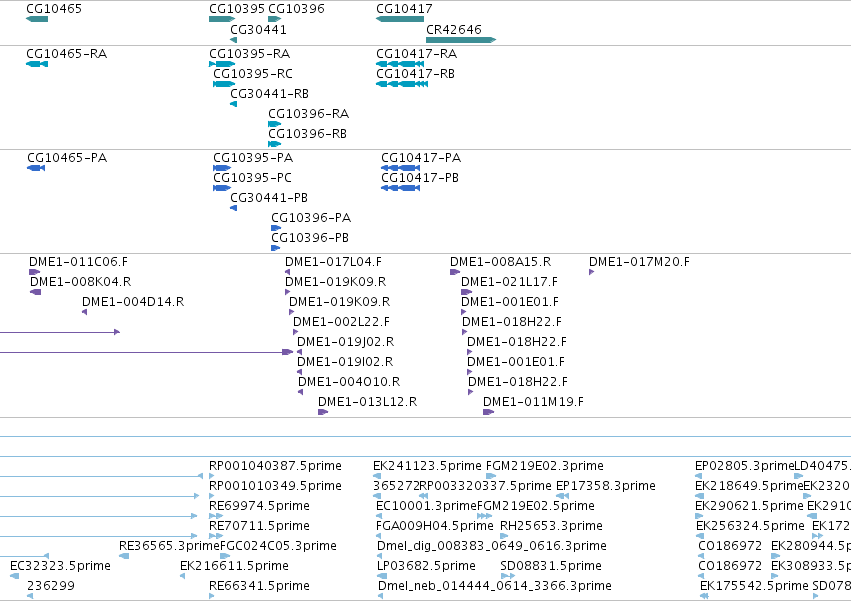This screenshot has width=851, height=601.
Task: Open the DME1-017M20.F feature label
Action: click(639, 262)
